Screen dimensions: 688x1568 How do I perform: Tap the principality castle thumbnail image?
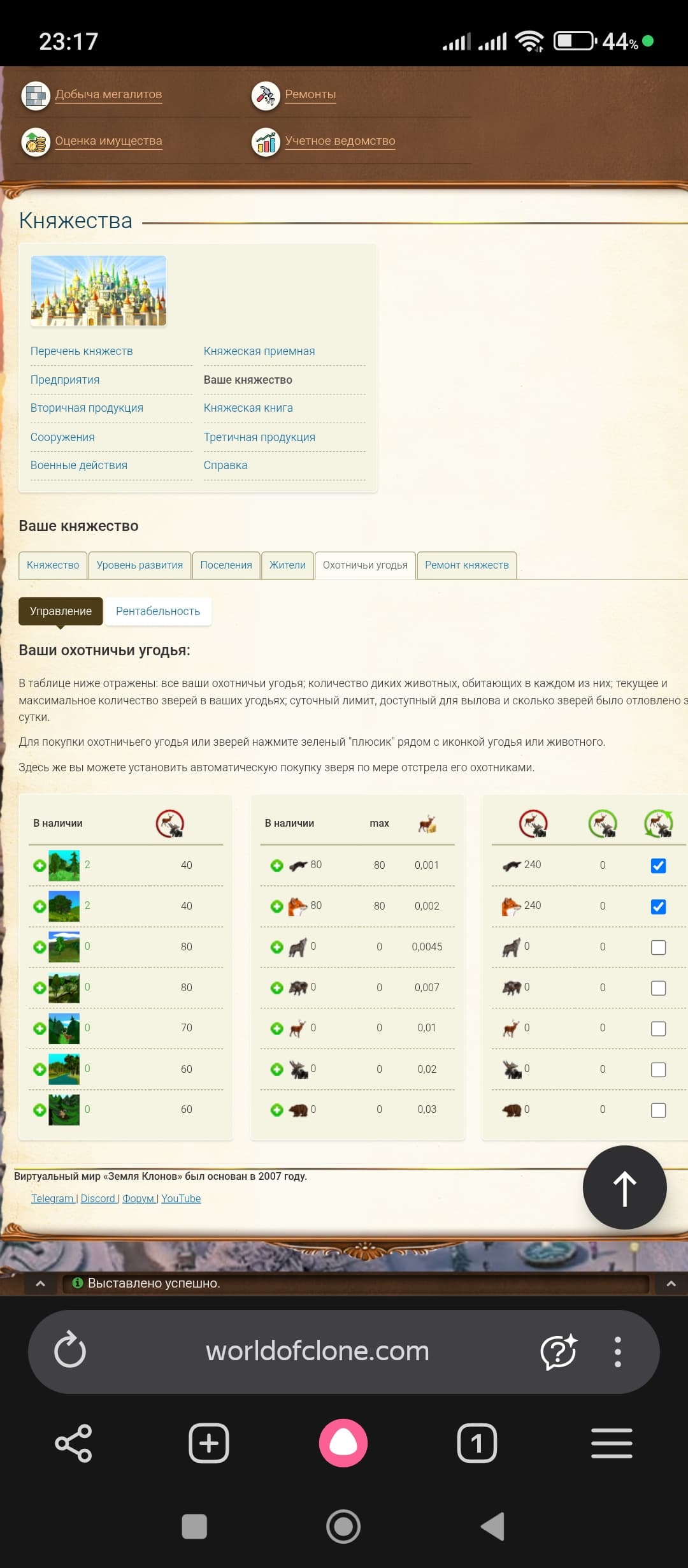point(99,291)
